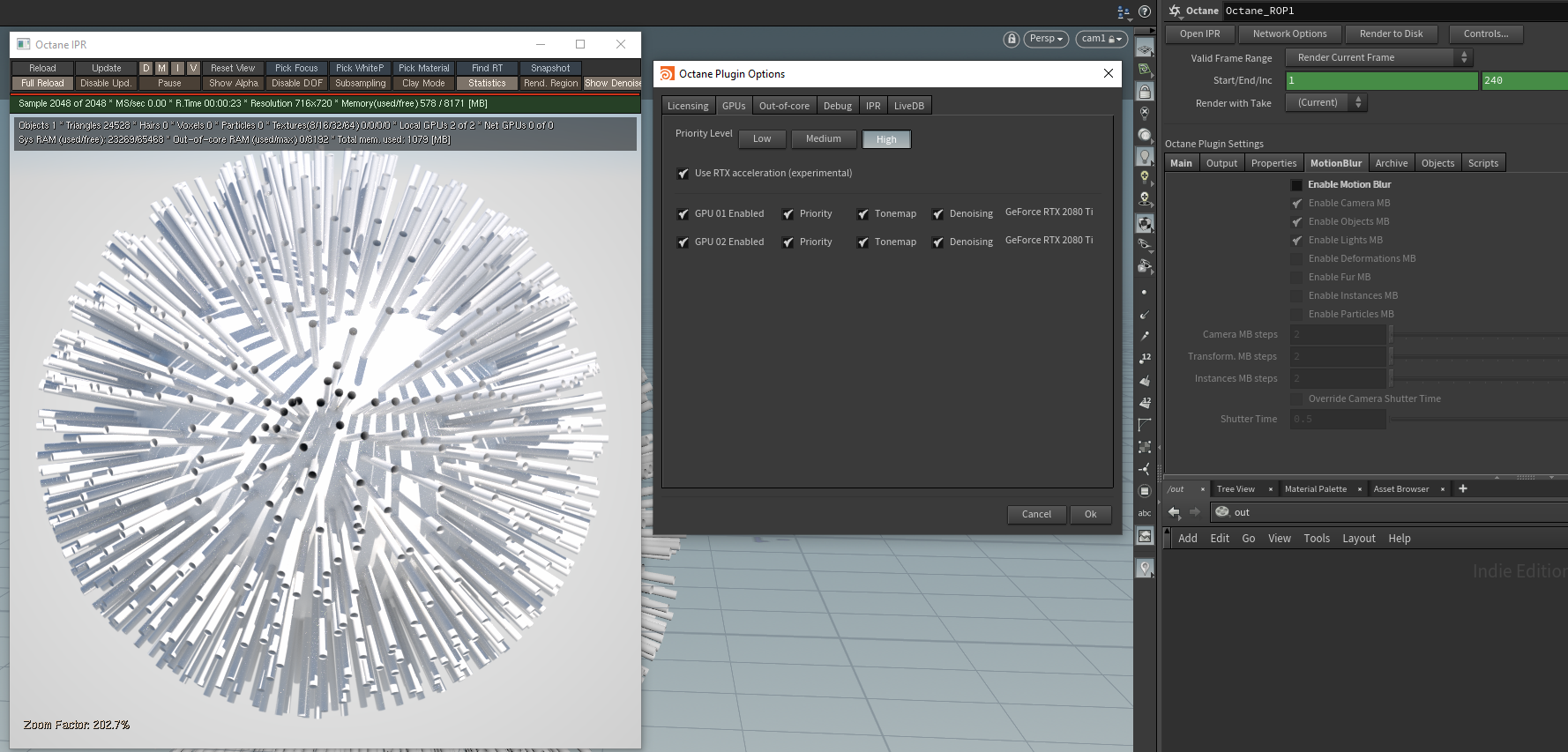The image size is (1568, 752).
Task: Click the out network path field
Action: click(x=1390, y=512)
